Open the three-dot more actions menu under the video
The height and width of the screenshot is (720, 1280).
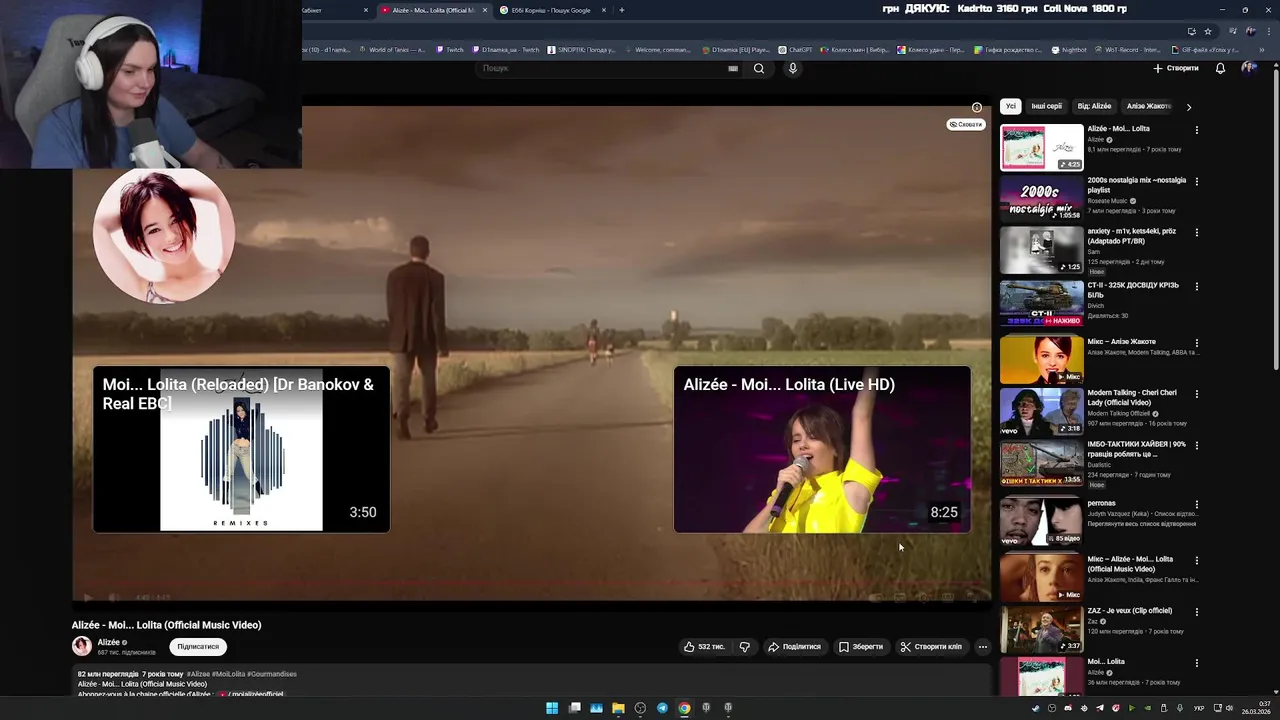982,647
